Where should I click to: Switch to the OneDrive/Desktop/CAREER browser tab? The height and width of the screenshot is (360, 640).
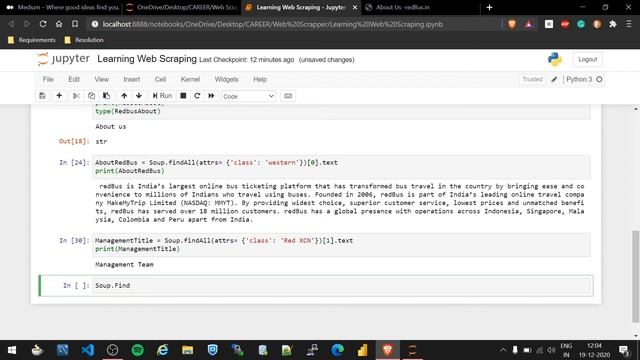coord(182,7)
